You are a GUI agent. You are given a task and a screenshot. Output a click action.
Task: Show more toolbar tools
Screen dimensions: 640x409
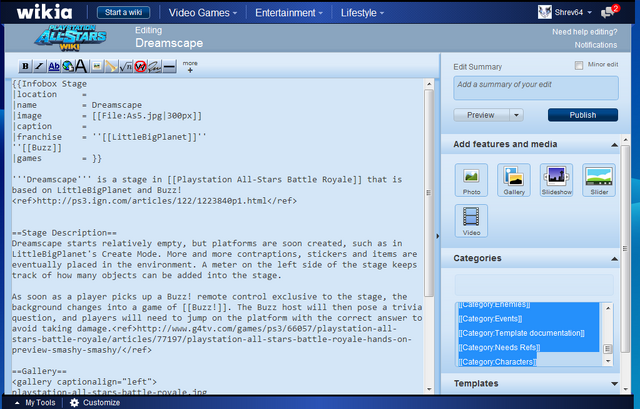[x=190, y=67]
